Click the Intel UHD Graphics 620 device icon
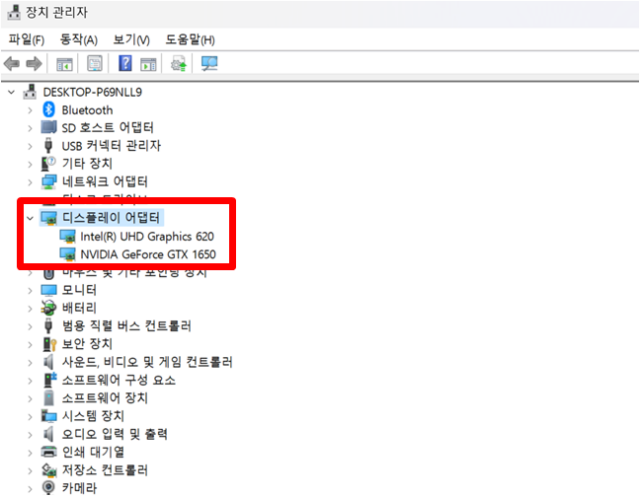 (x=67, y=236)
